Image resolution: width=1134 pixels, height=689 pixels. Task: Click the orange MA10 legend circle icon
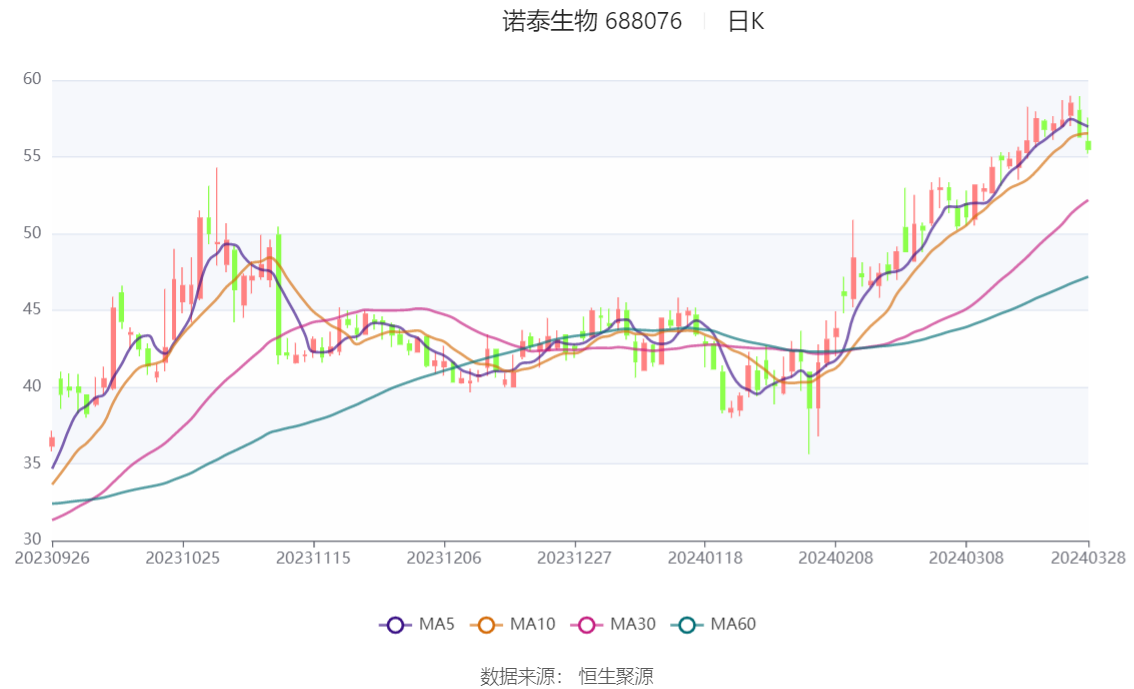tap(486, 625)
